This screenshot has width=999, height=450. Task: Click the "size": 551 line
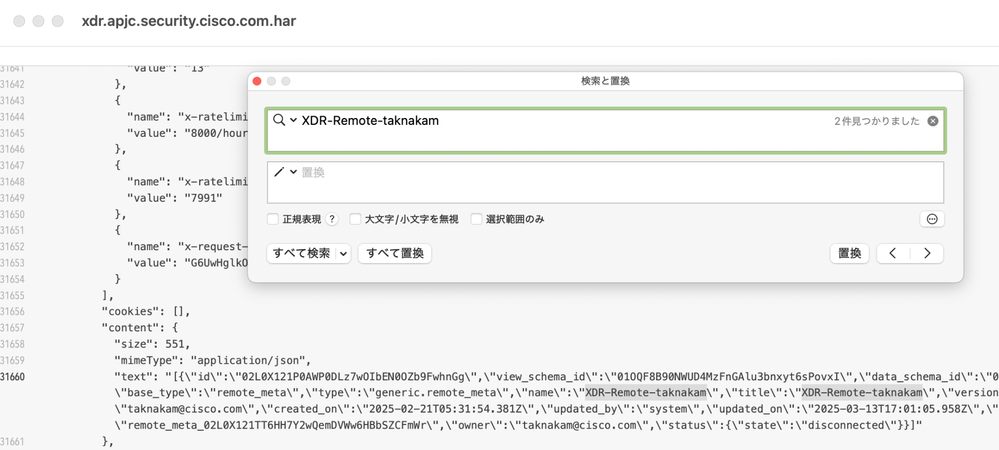pos(150,344)
